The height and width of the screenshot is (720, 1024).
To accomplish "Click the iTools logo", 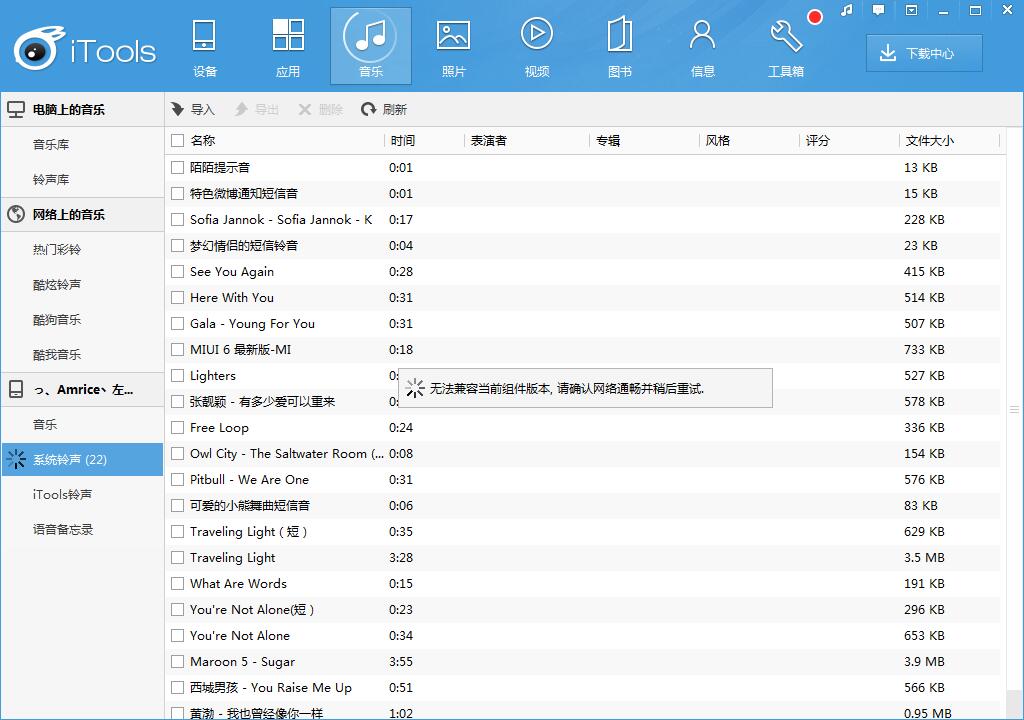I will click(x=85, y=48).
